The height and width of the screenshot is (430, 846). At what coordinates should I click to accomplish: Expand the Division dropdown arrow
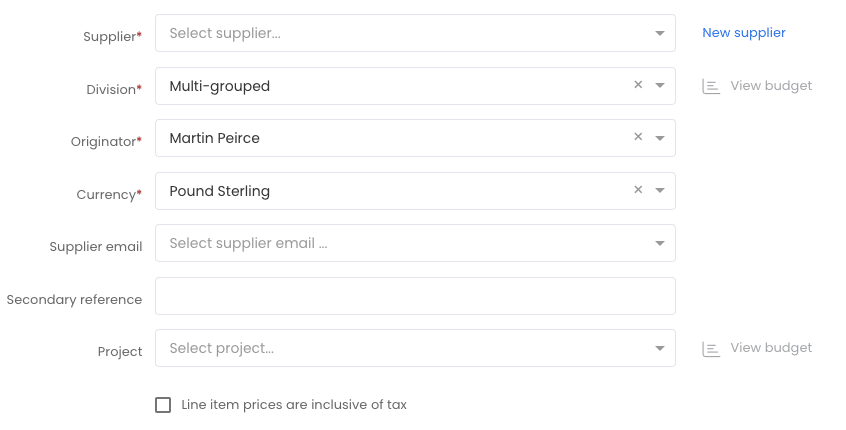pos(659,85)
